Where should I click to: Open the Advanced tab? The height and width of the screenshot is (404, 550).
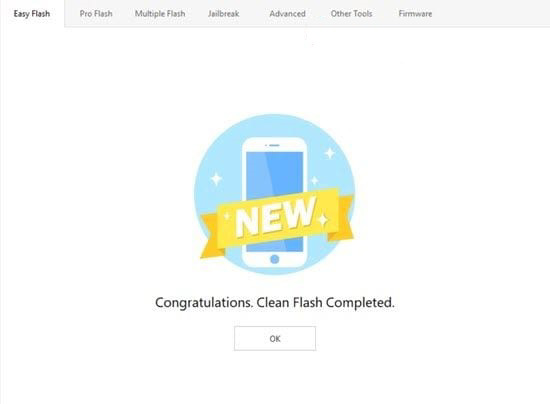click(x=287, y=14)
